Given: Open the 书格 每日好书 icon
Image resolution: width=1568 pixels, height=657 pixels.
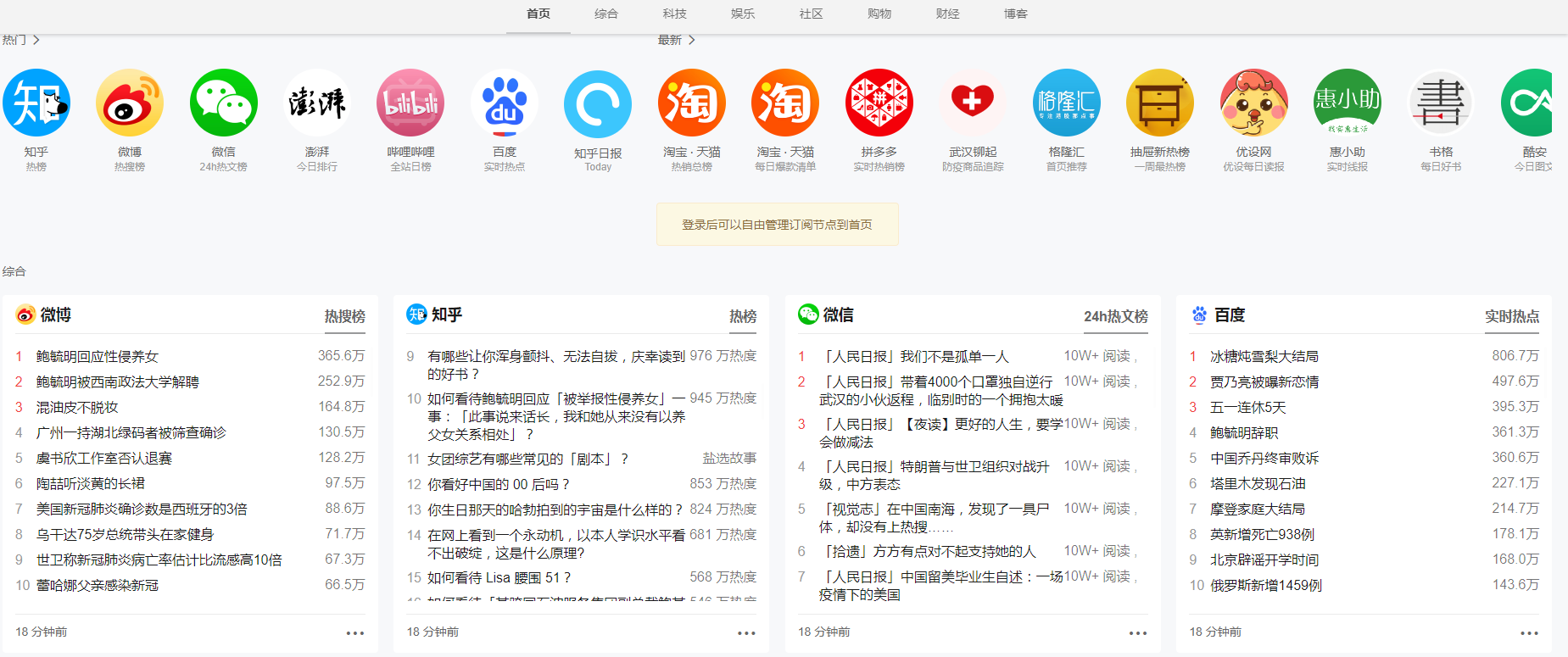Looking at the screenshot, I should pos(1442,103).
